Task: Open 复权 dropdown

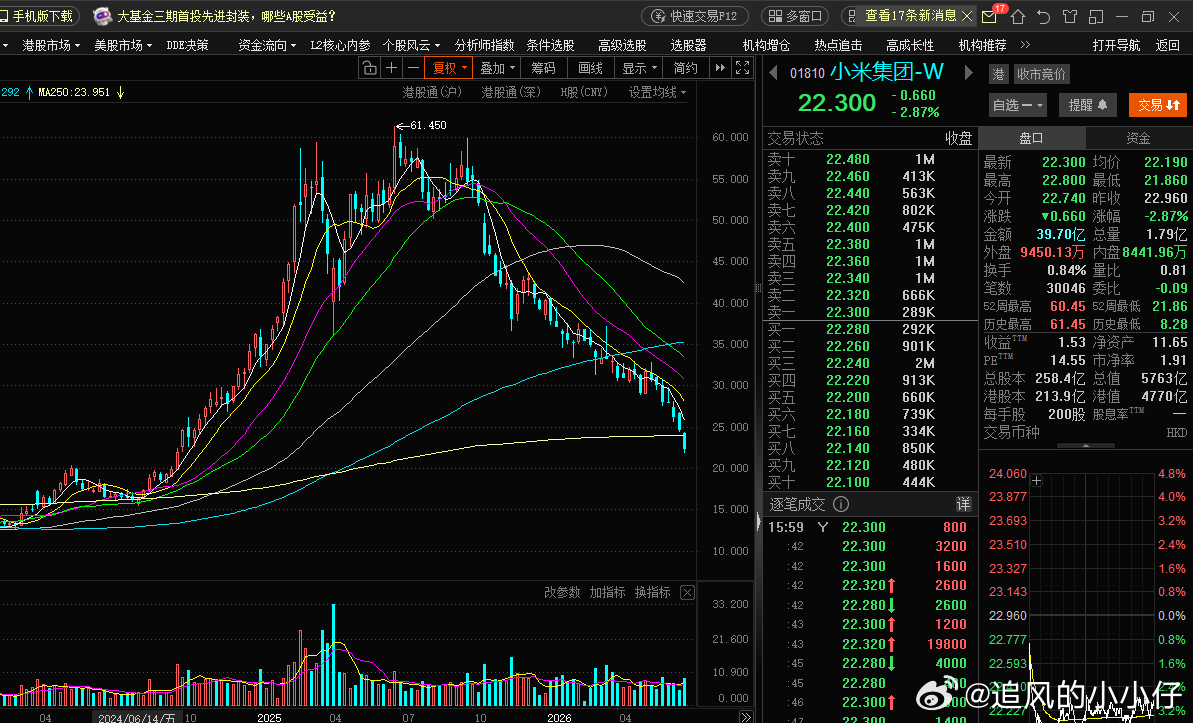Action: pyautogui.click(x=449, y=68)
